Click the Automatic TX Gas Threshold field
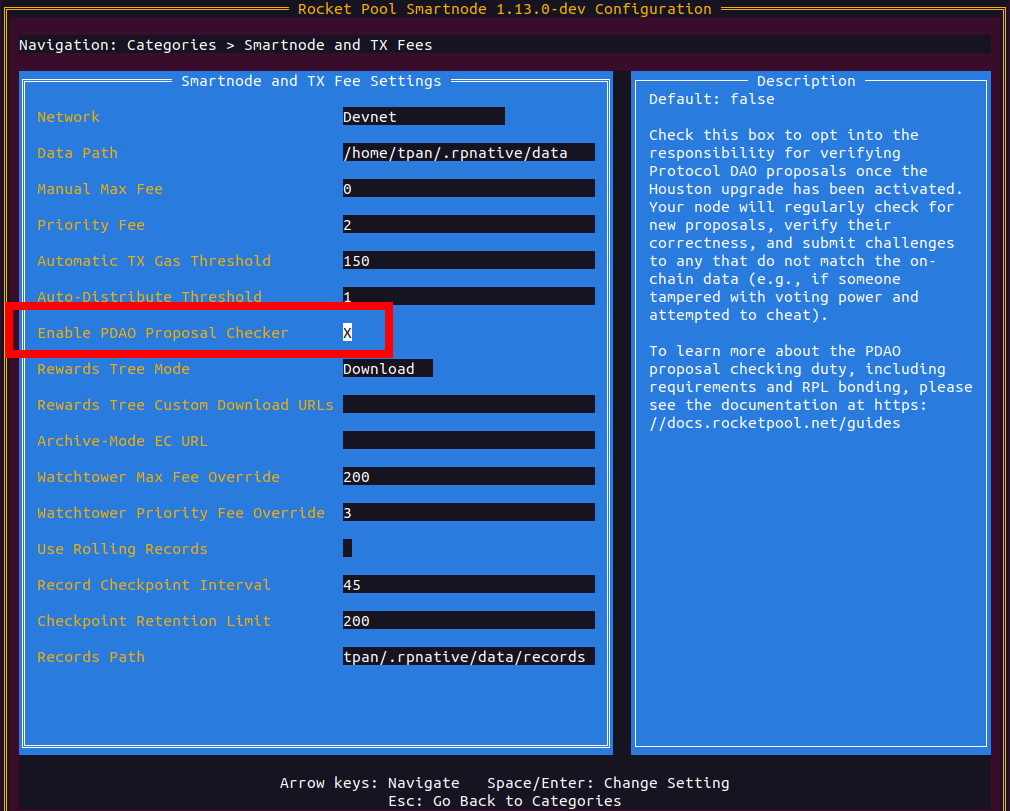The image size is (1010, 811). tap(468, 261)
